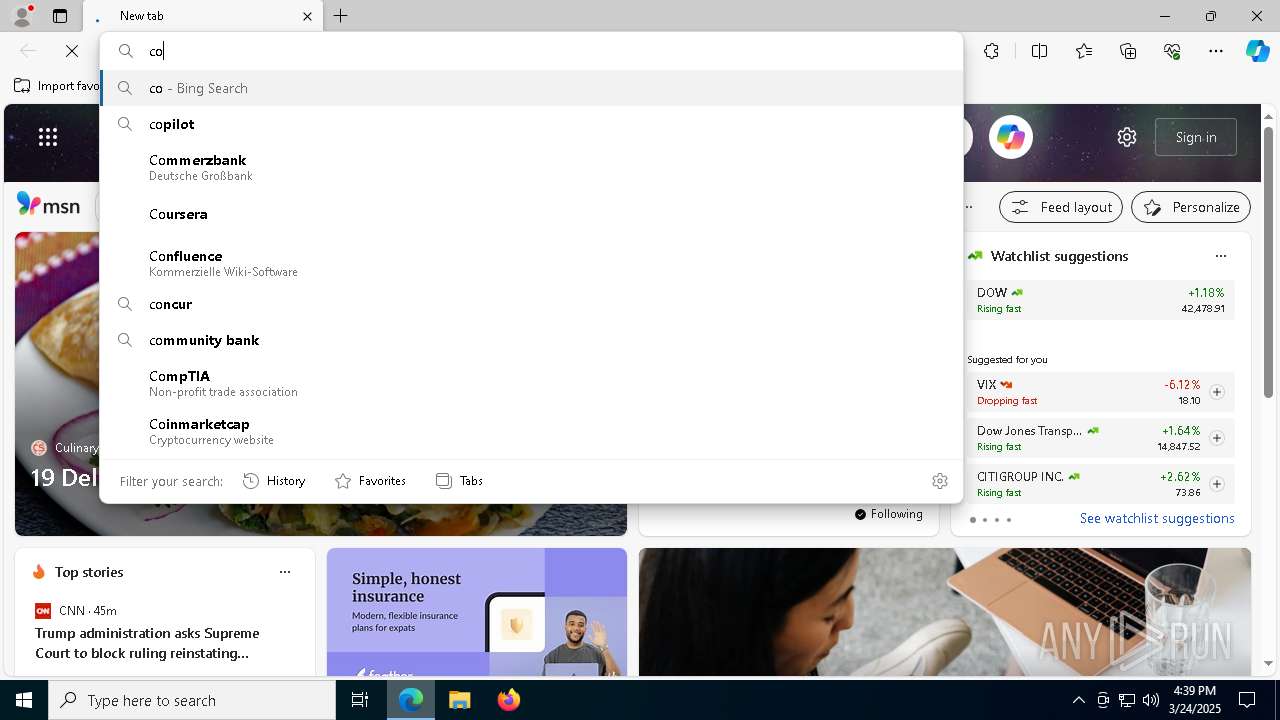This screenshot has width=1280, height=720.
Task: Open the tab actions menu icon
Action: pos(60,16)
